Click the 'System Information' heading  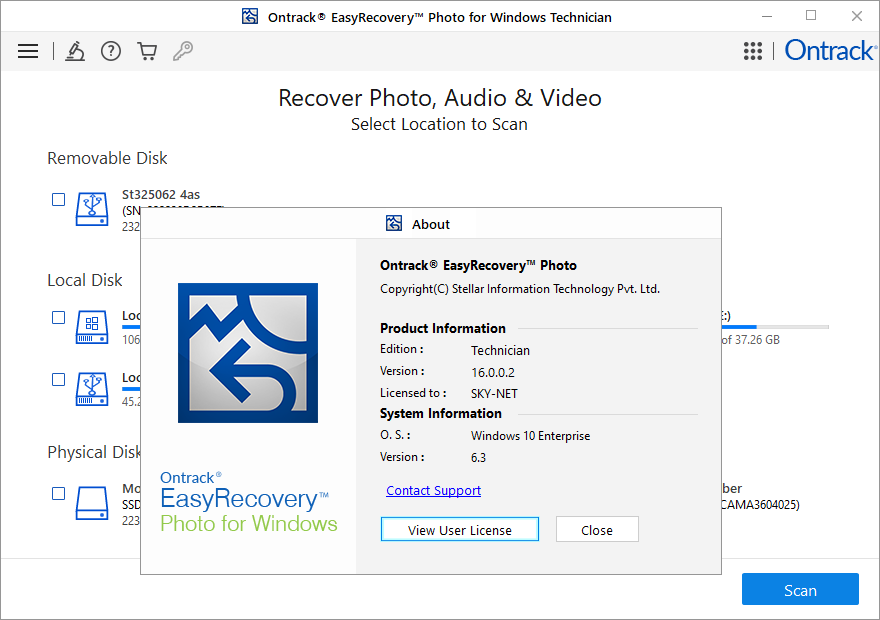[x=441, y=414]
